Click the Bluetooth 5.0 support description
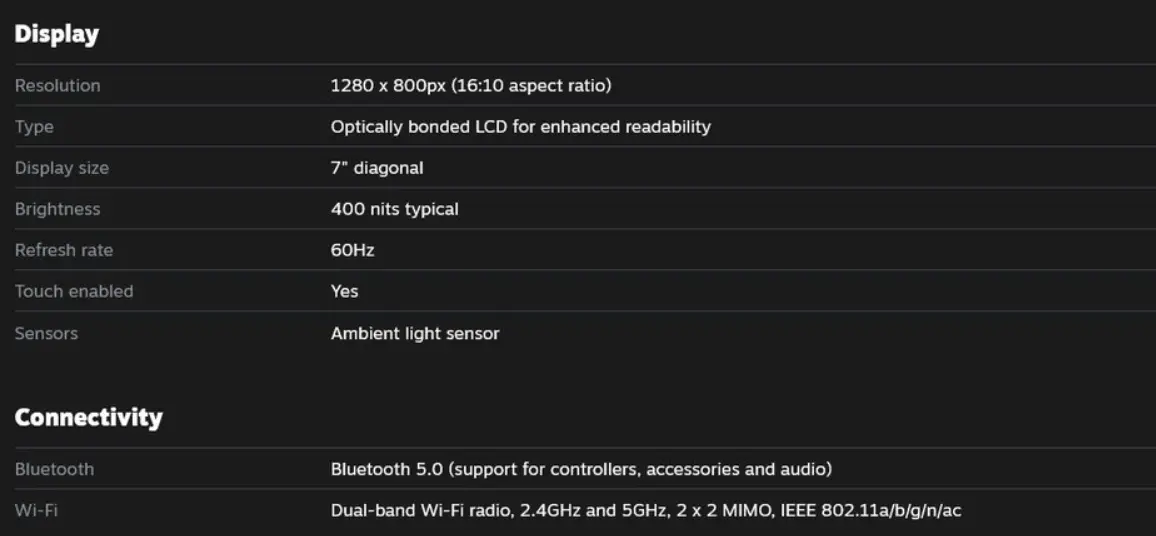Image resolution: width=1156 pixels, height=536 pixels. click(582, 469)
